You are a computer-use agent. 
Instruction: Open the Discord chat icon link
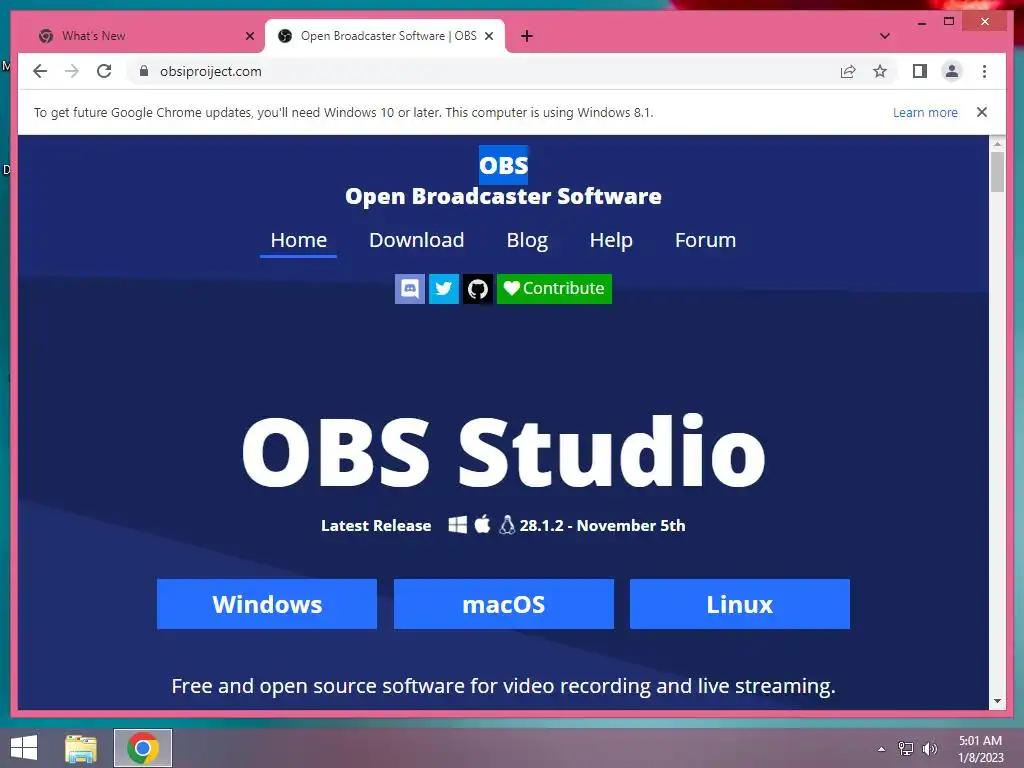click(x=410, y=289)
